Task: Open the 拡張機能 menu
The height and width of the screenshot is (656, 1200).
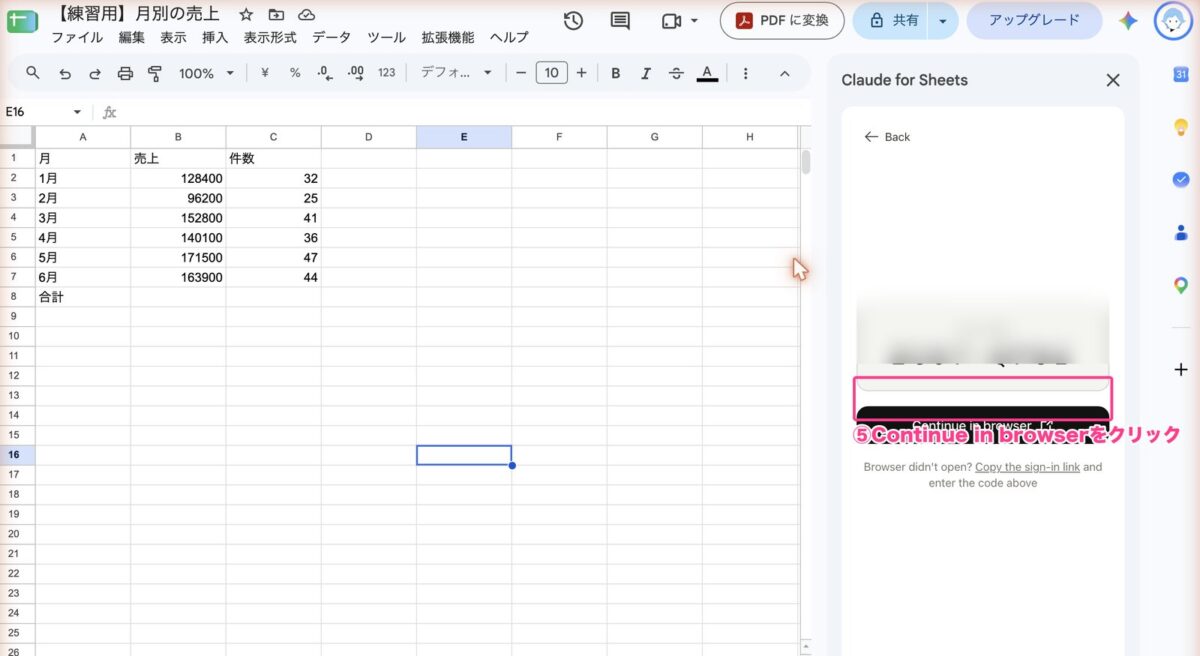Action: [x=448, y=38]
